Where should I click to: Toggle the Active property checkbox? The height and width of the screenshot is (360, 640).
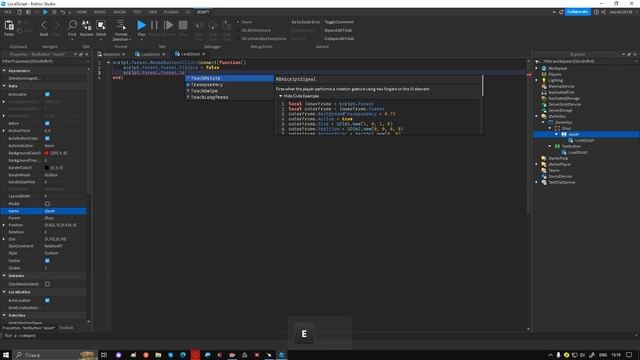[47, 123]
